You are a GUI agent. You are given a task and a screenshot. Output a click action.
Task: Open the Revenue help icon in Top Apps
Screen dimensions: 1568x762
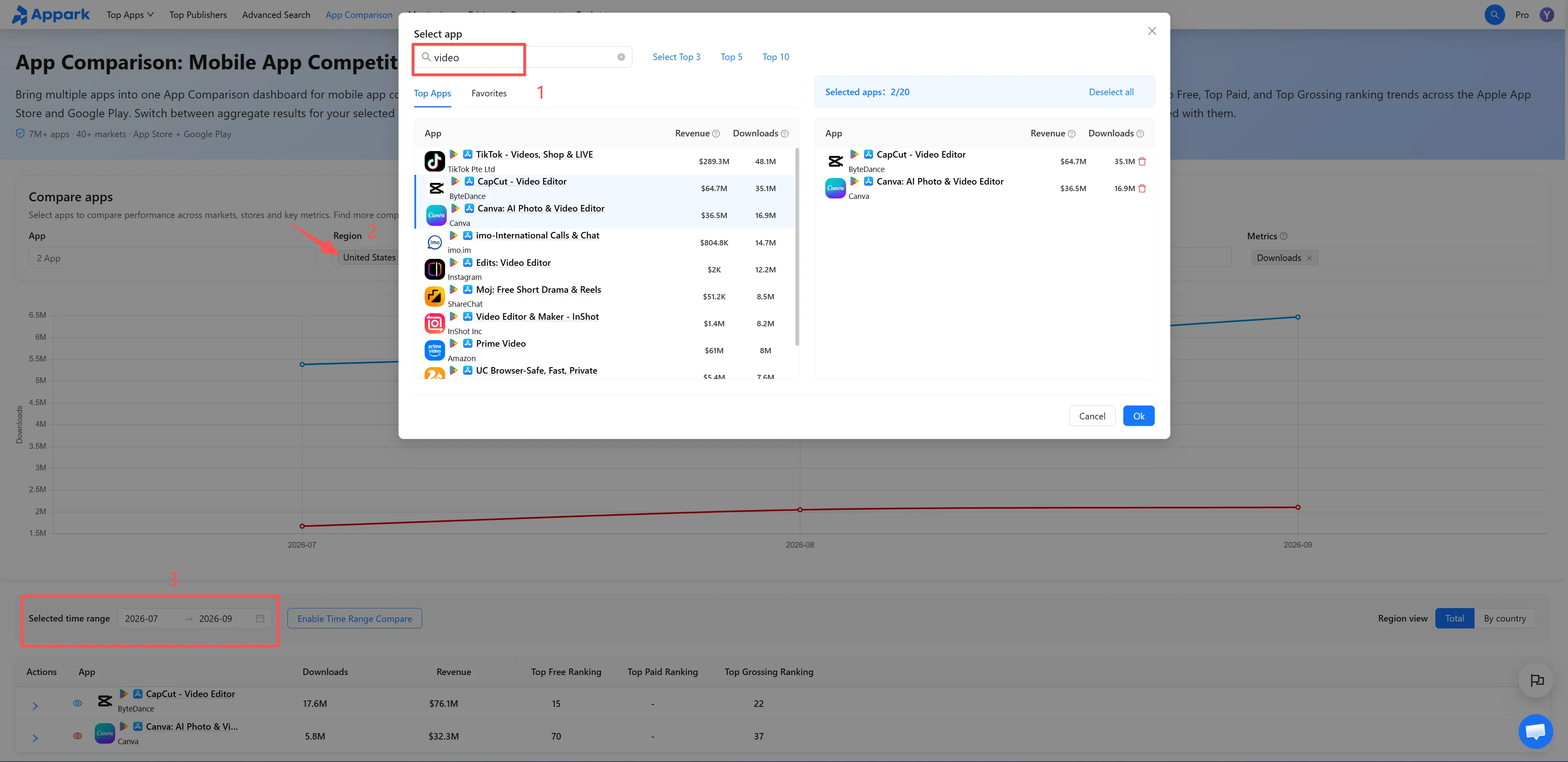pyautogui.click(x=716, y=134)
